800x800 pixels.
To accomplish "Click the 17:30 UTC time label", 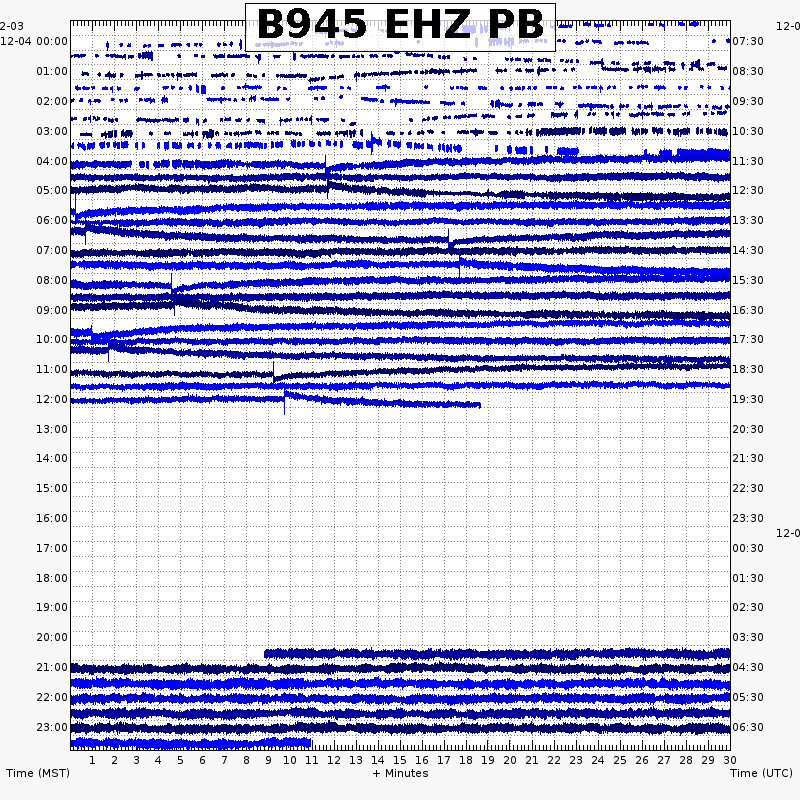I will click(x=748, y=339).
